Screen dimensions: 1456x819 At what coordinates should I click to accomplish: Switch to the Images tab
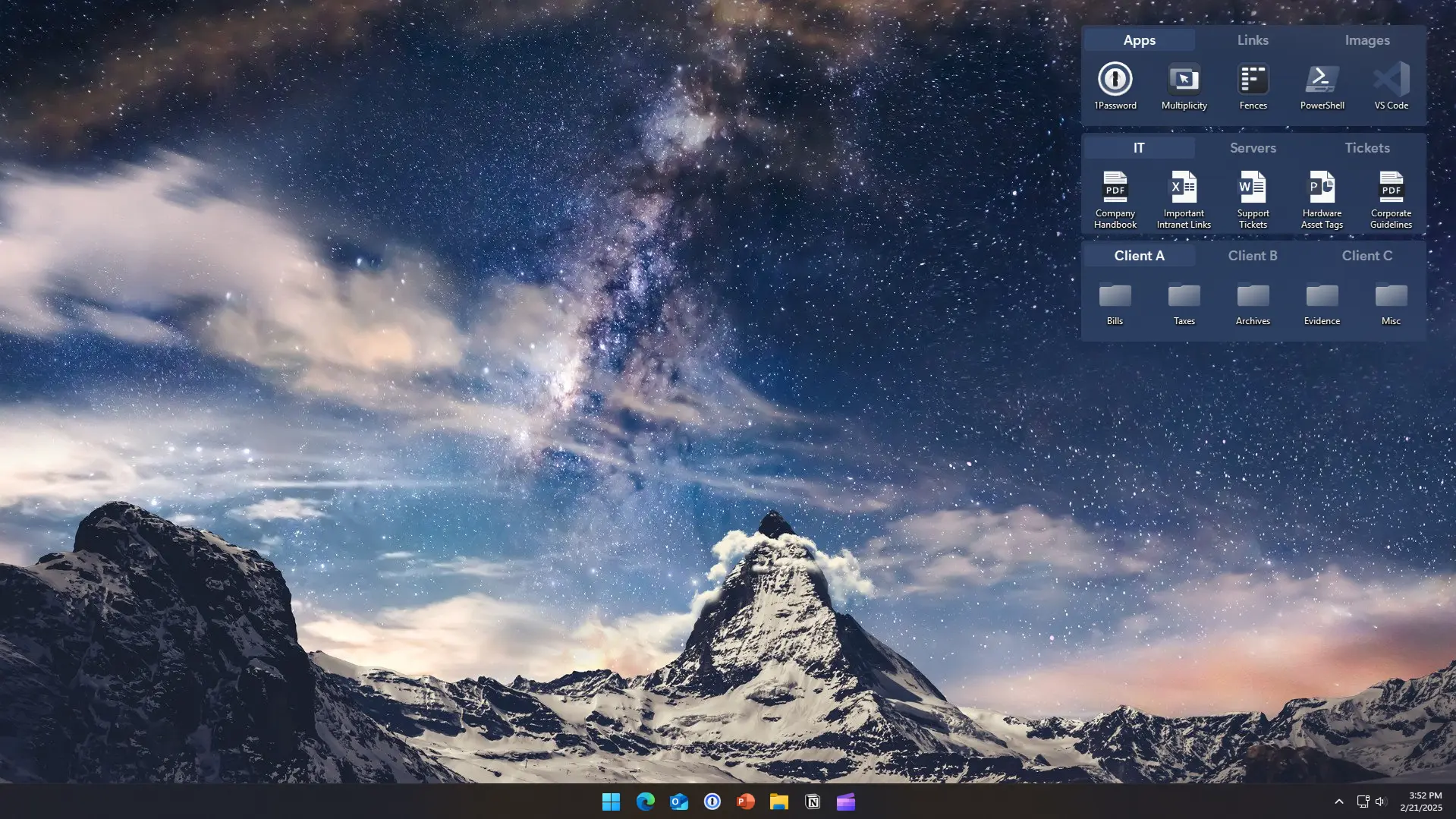1366,39
